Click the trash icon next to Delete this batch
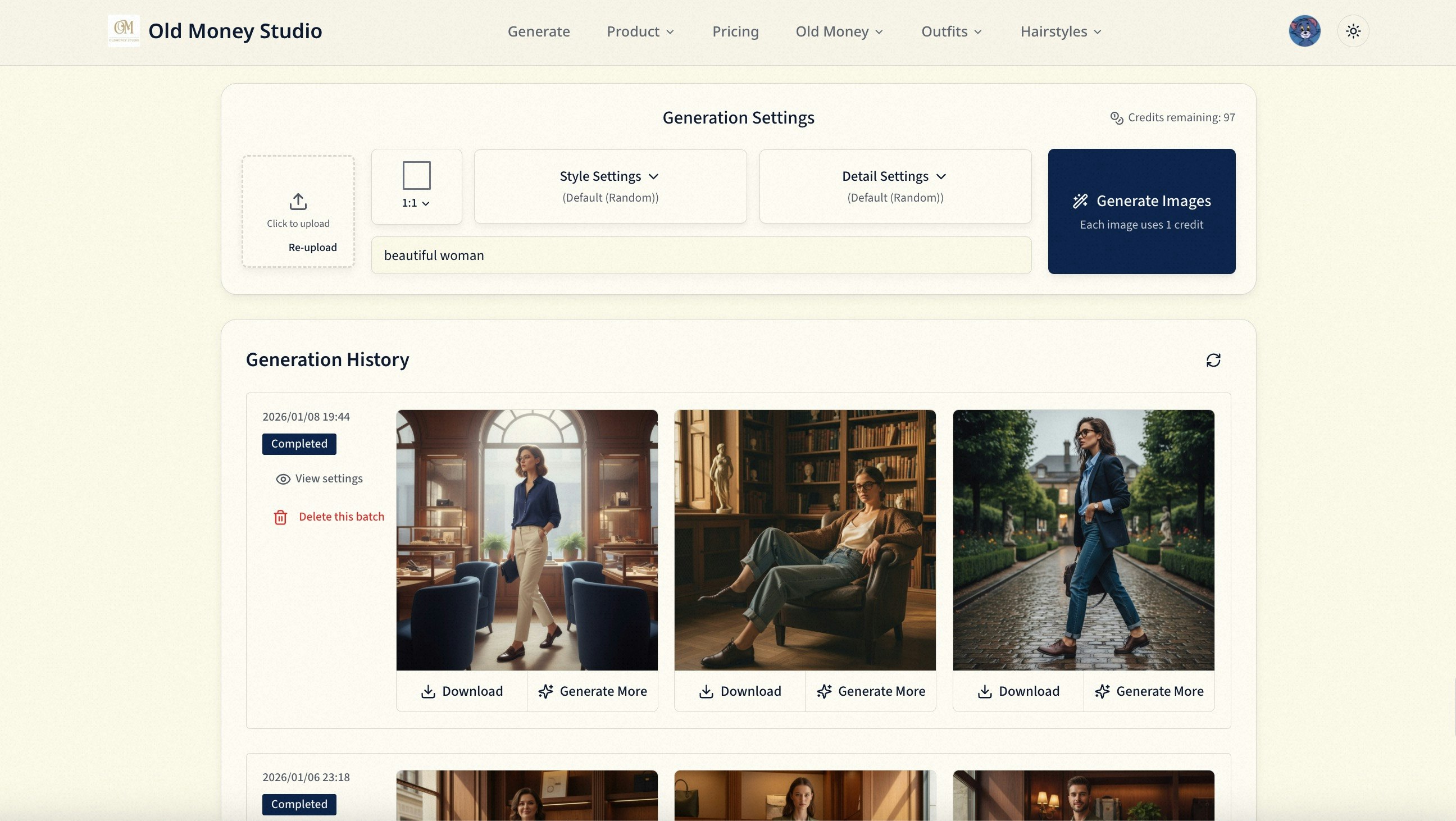 click(x=281, y=517)
